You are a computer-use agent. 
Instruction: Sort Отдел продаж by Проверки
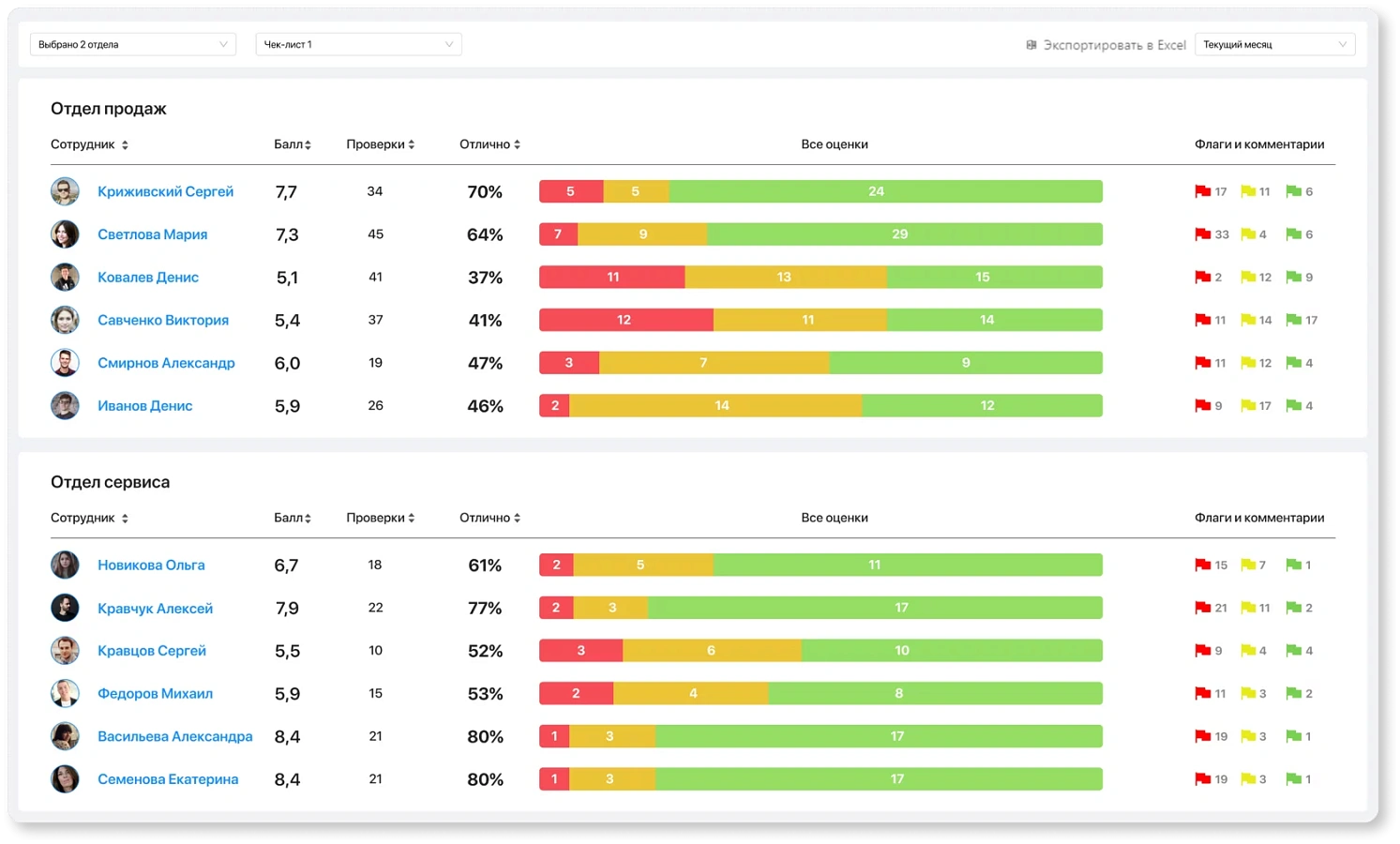point(381,144)
